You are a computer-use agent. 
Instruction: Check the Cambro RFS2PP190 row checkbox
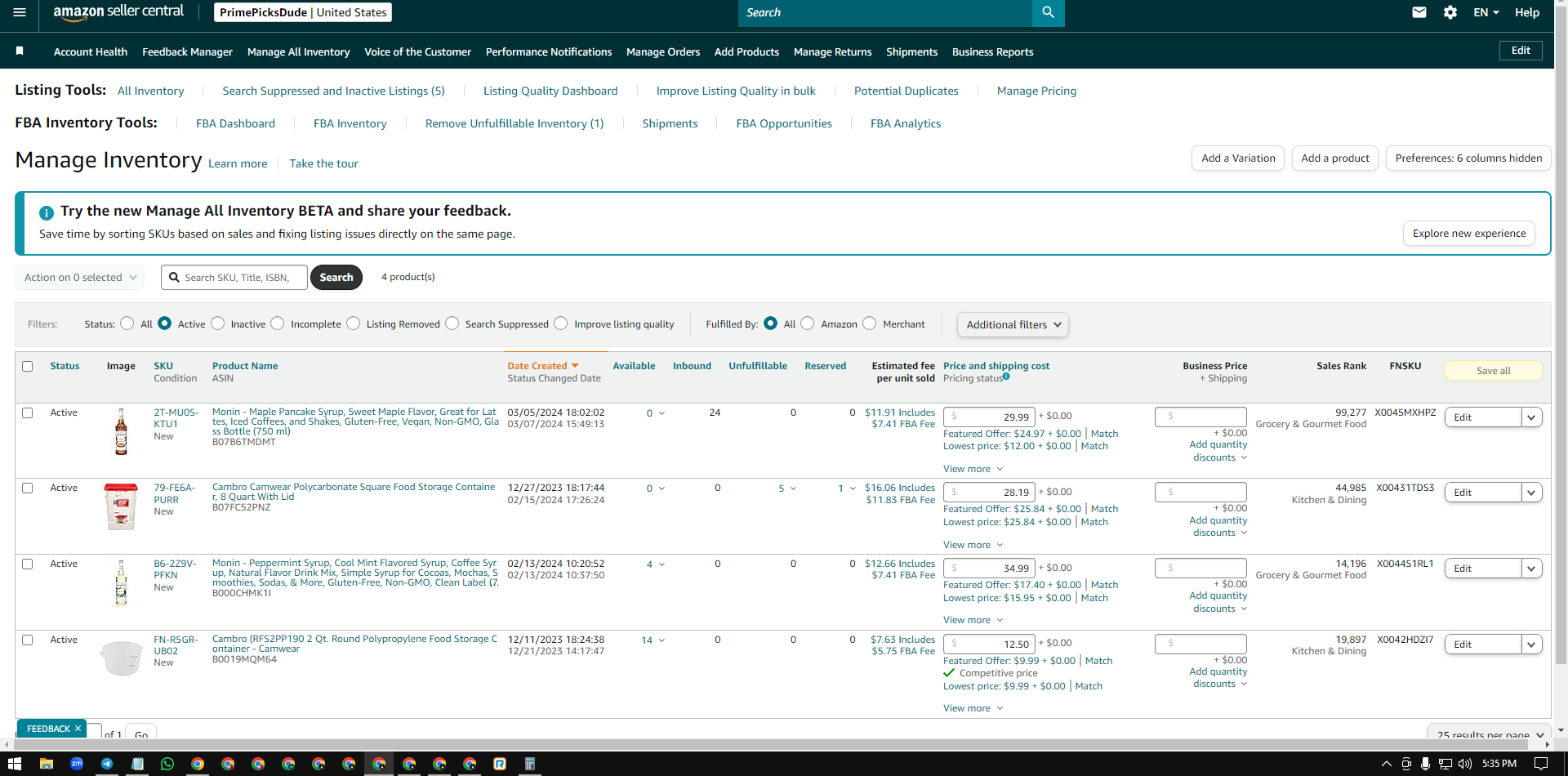click(28, 640)
